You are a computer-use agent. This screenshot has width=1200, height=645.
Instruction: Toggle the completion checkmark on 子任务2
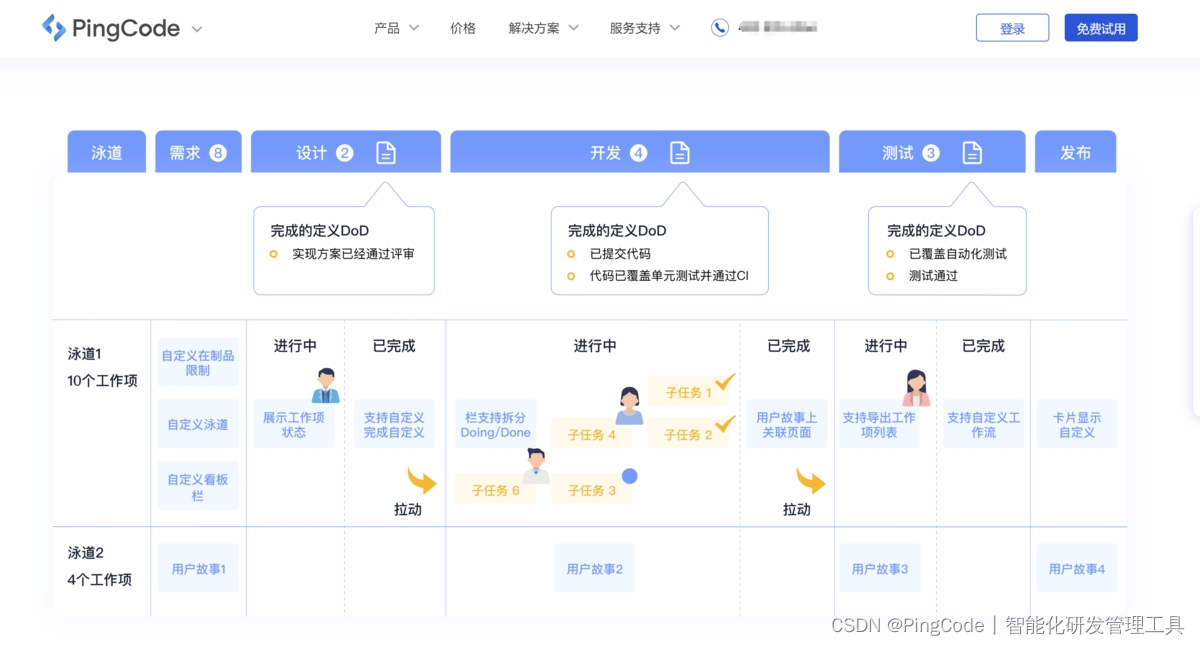coord(725,425)
